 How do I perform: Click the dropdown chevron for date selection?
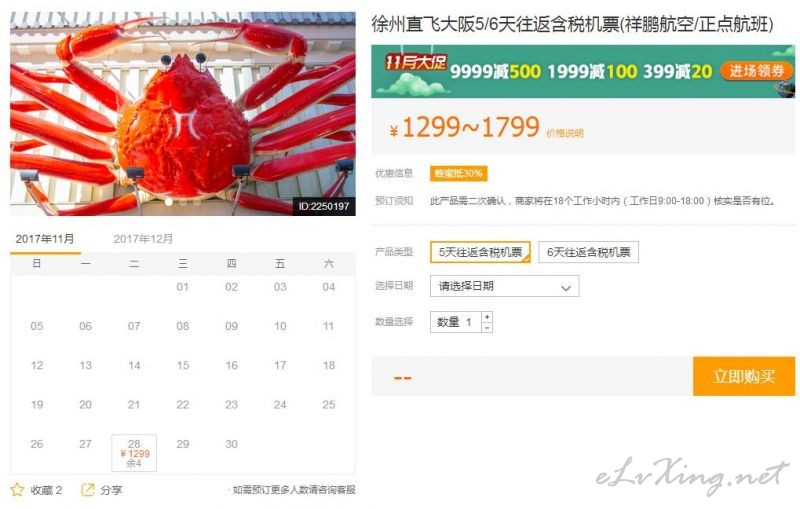(565, 288)
